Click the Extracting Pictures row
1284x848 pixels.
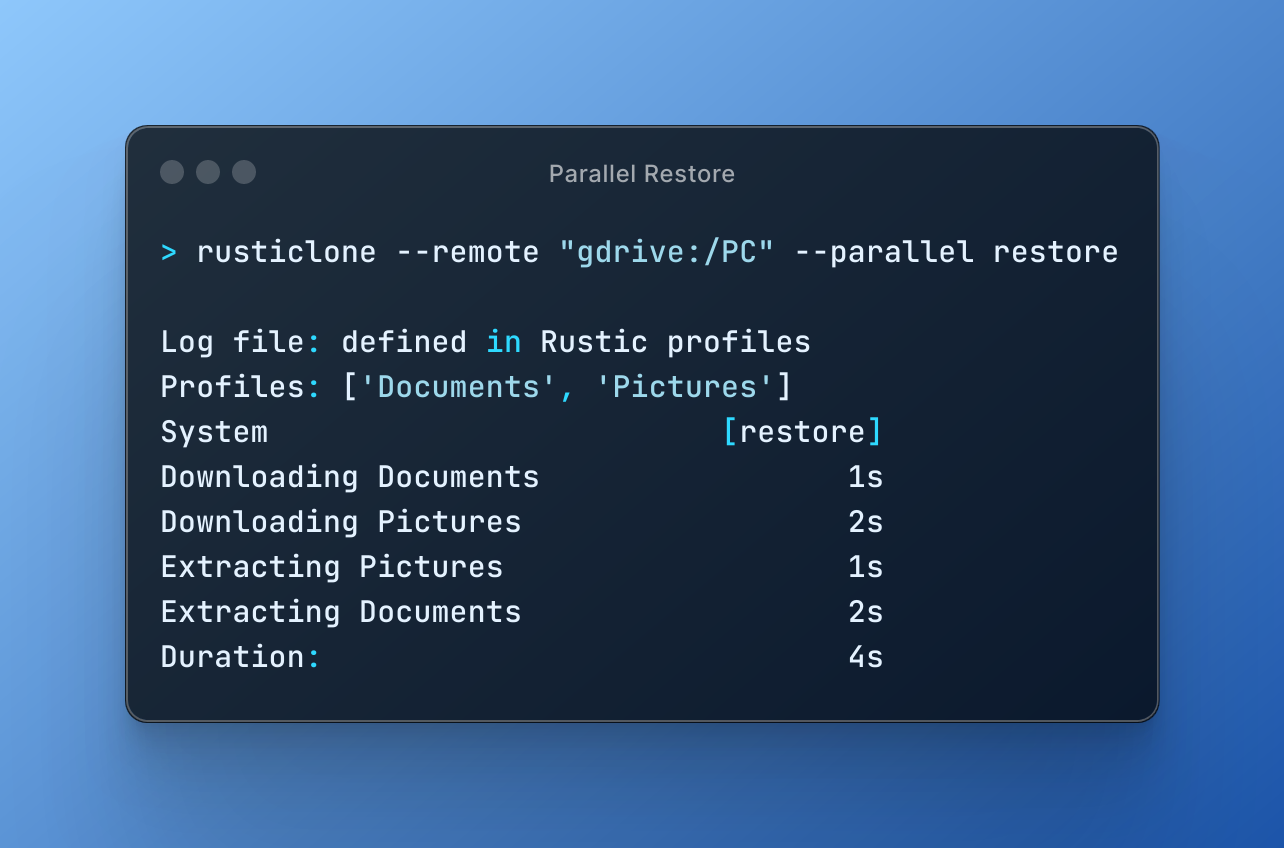[x=331, y=566]
